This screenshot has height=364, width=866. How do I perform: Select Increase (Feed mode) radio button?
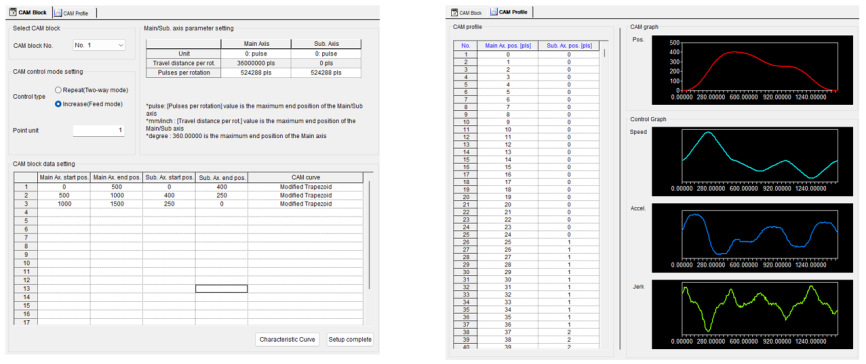click(58, 104)
